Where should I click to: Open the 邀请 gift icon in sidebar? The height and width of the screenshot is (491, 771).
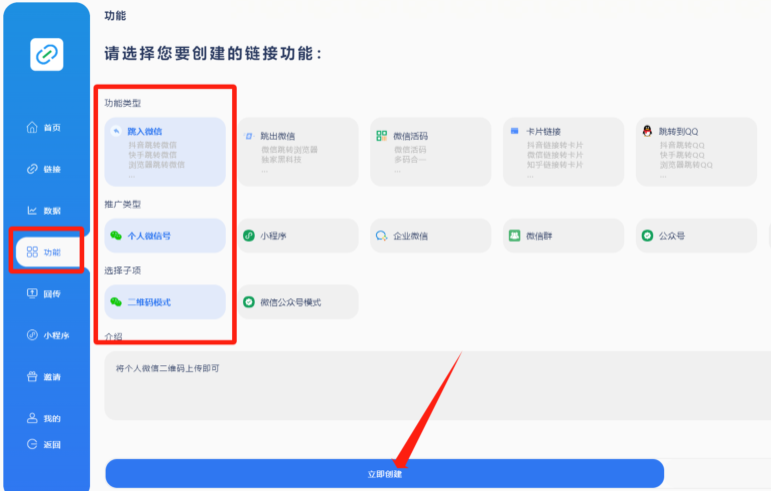coord(32,376)
